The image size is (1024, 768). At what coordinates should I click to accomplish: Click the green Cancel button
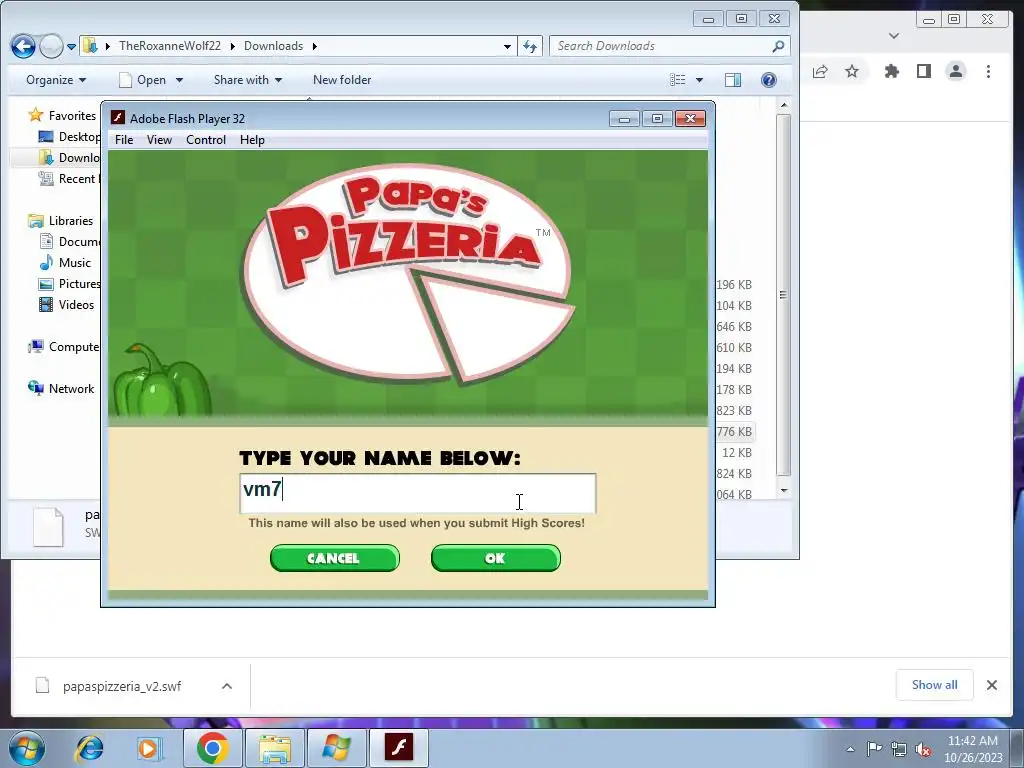(x=334, y=558)
